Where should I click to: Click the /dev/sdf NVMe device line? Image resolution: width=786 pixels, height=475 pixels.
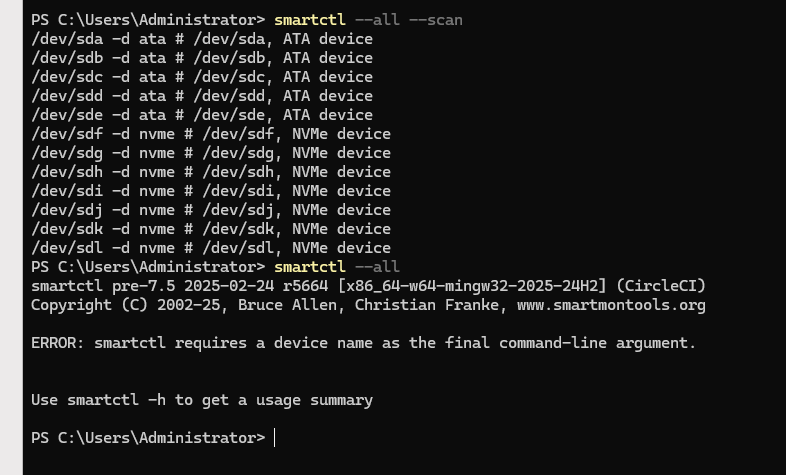(210, 134)
